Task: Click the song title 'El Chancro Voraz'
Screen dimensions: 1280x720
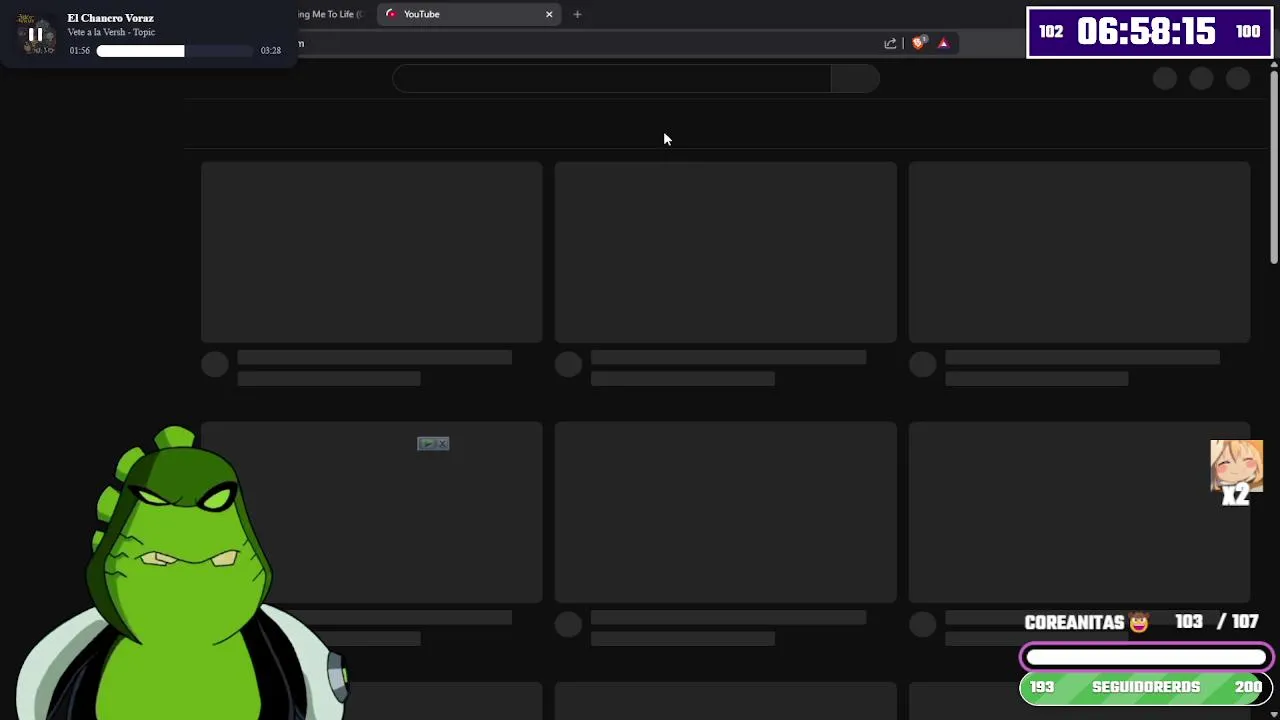Action: 110,18
